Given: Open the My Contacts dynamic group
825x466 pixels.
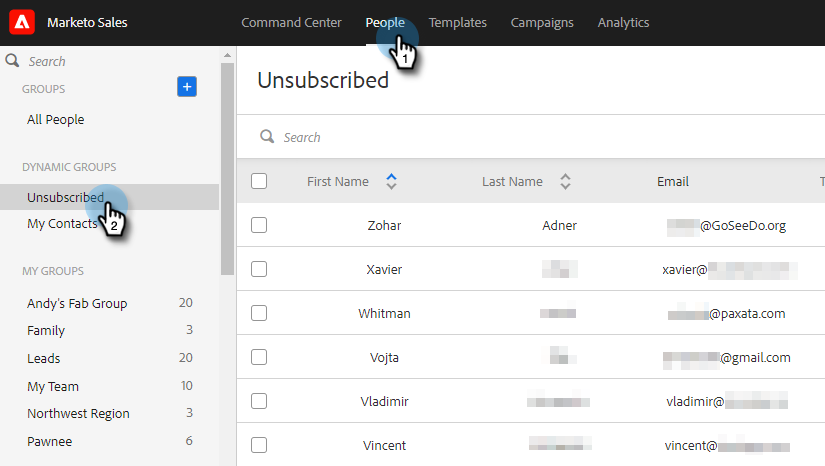Looking at the screenshot, I should [x=62, y=224].
